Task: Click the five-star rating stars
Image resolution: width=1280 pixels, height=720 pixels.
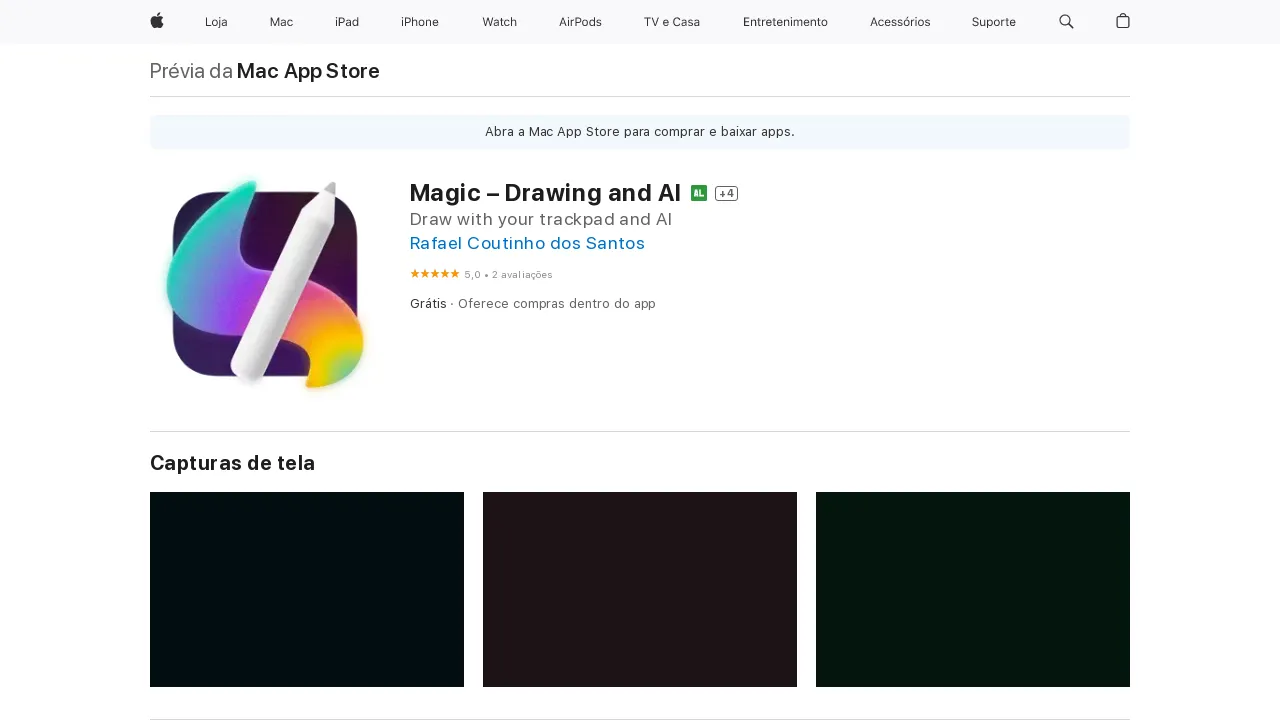Action: 435,274
